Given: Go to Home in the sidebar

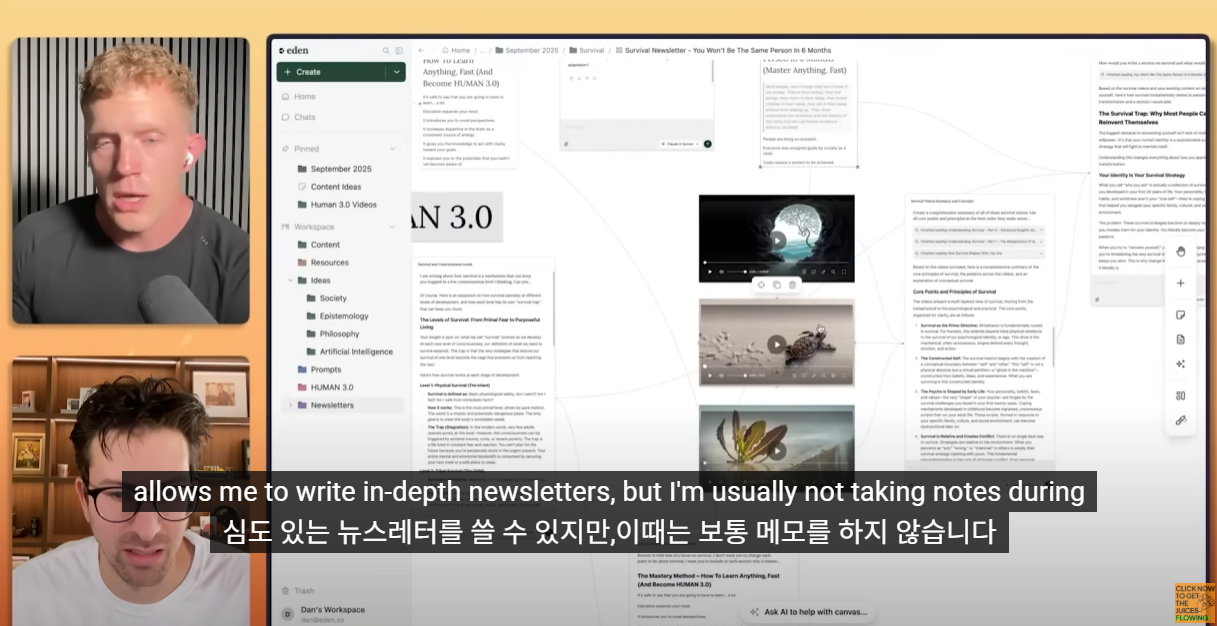Looking at the screenshot, I should pos(304,97).
